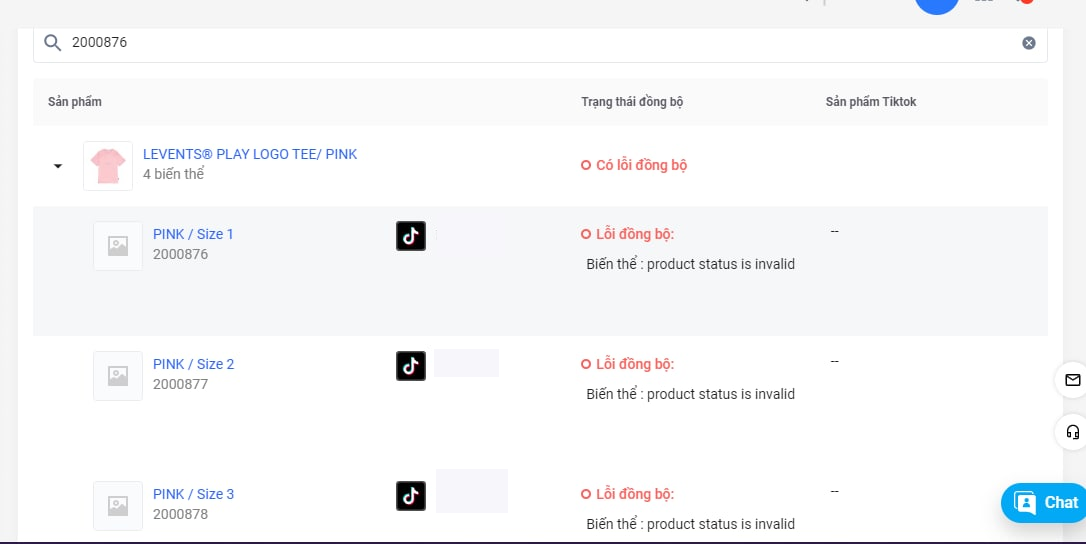This screenshot has height=544, width=1086.
Task: Open the mail envelope floating icon
Action: click(x=1072, y=380)
